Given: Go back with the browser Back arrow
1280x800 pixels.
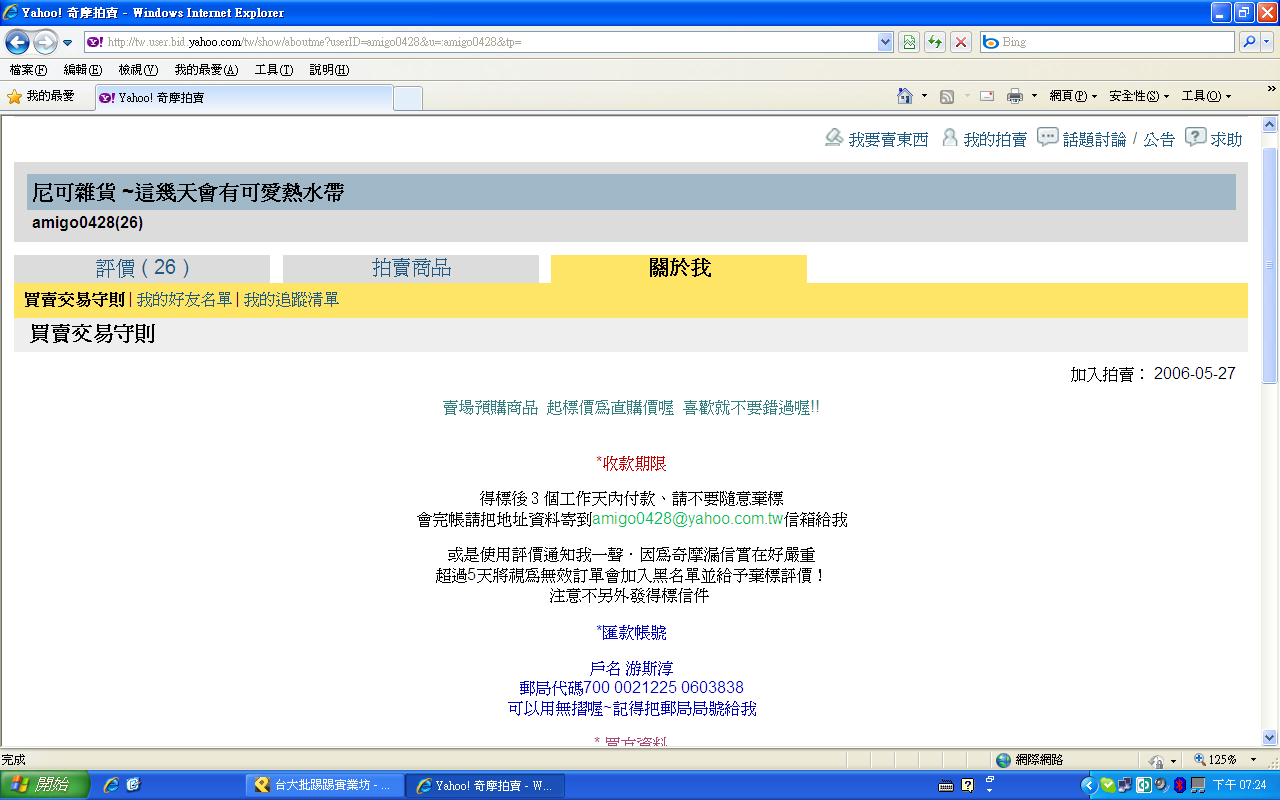Looking at the screenshot, I should [18, 42].
